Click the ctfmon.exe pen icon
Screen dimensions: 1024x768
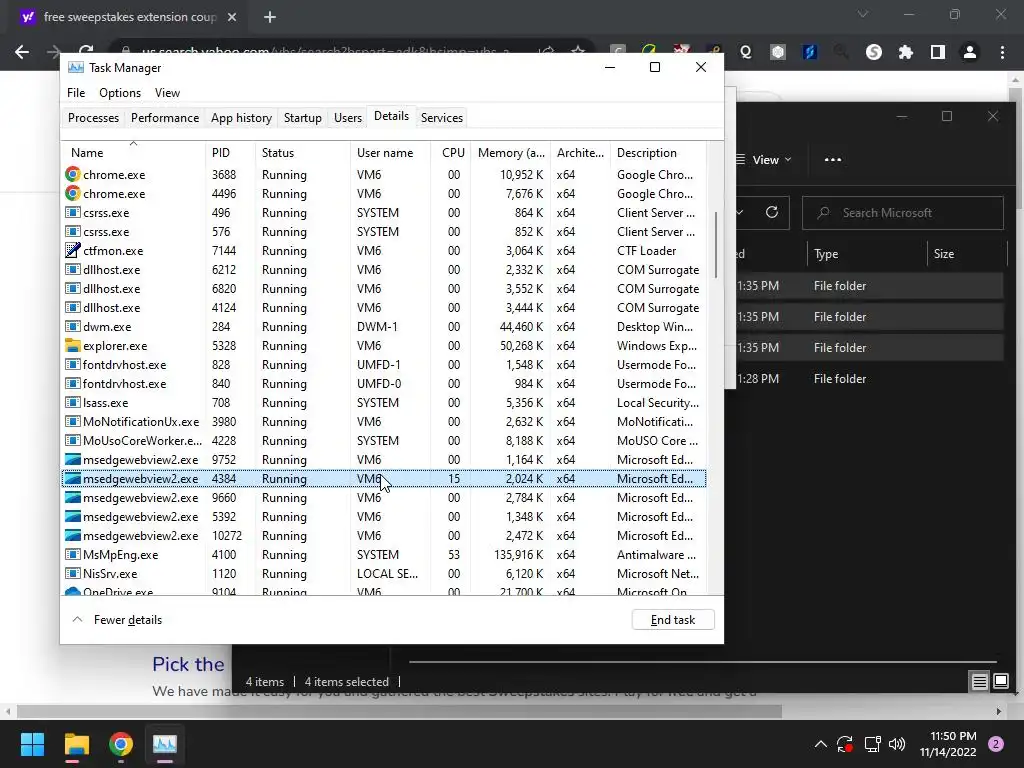pyautogui.click(x=72, y=250)
